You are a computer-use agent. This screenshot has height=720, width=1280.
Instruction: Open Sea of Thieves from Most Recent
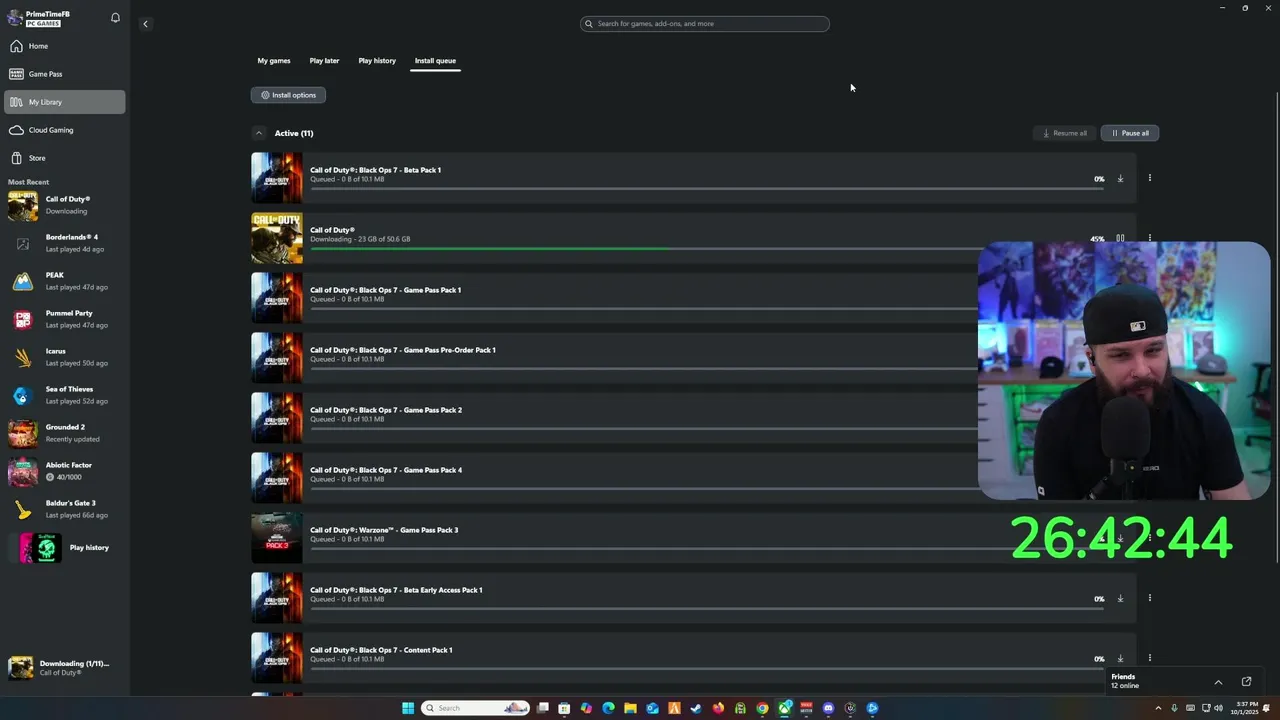[x=65, y=395]
